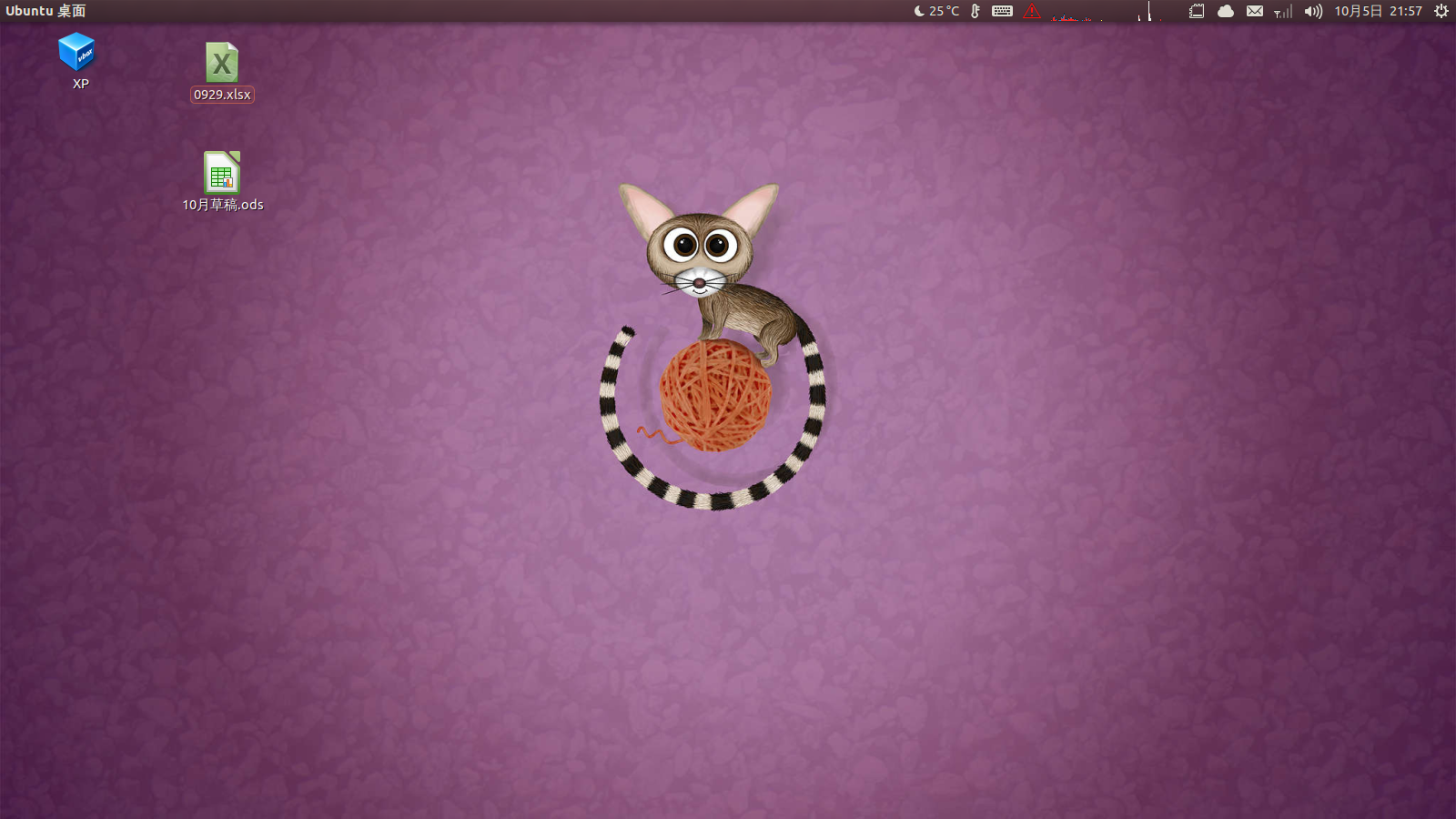Screen dimensions: 1456x819
Task: Open the keyboard input method indicator
Action: 1002,11
